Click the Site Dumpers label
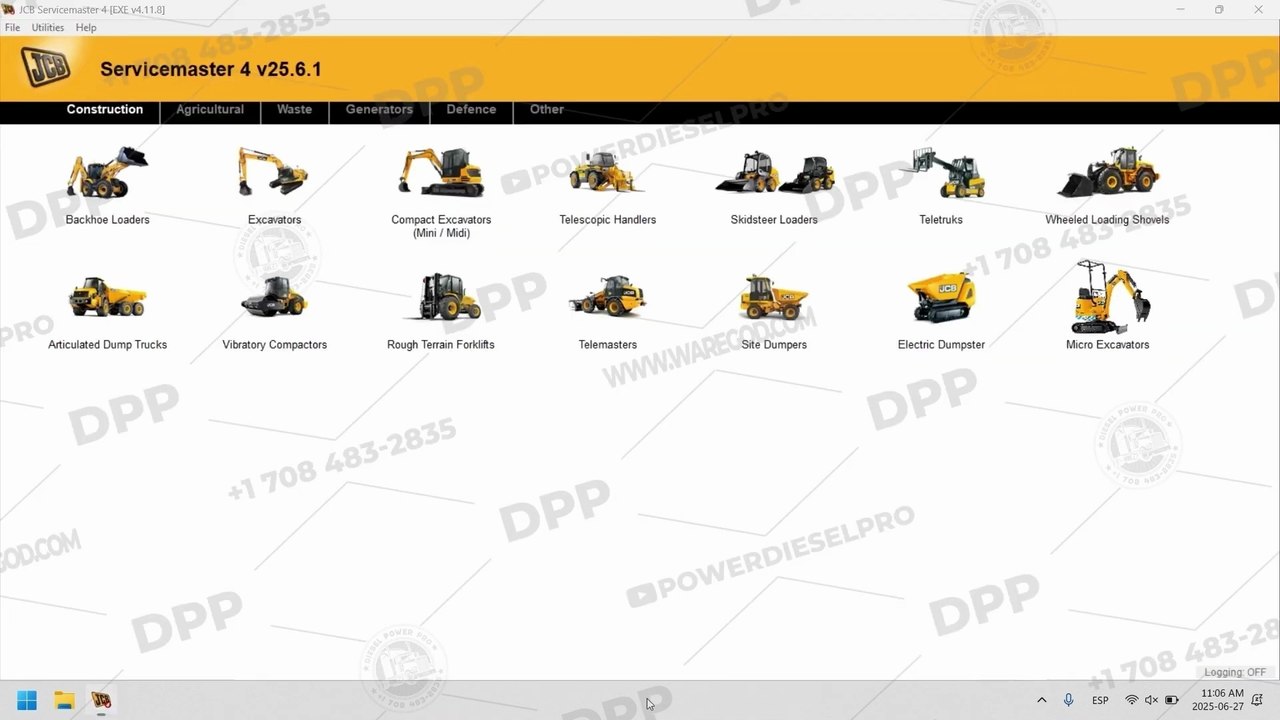The height and width of the screenshot is (720, 1280). click(774, 345)
